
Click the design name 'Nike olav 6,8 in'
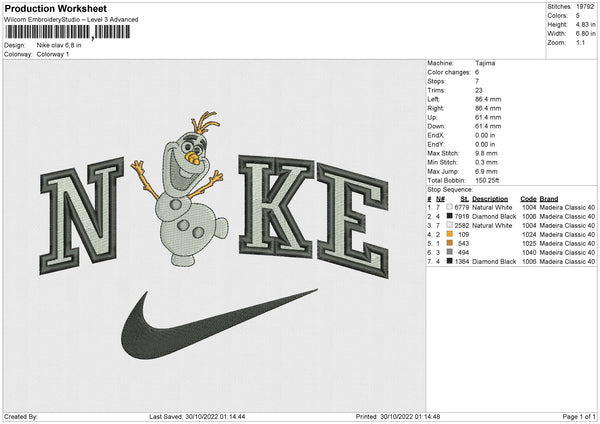point(59,45)
